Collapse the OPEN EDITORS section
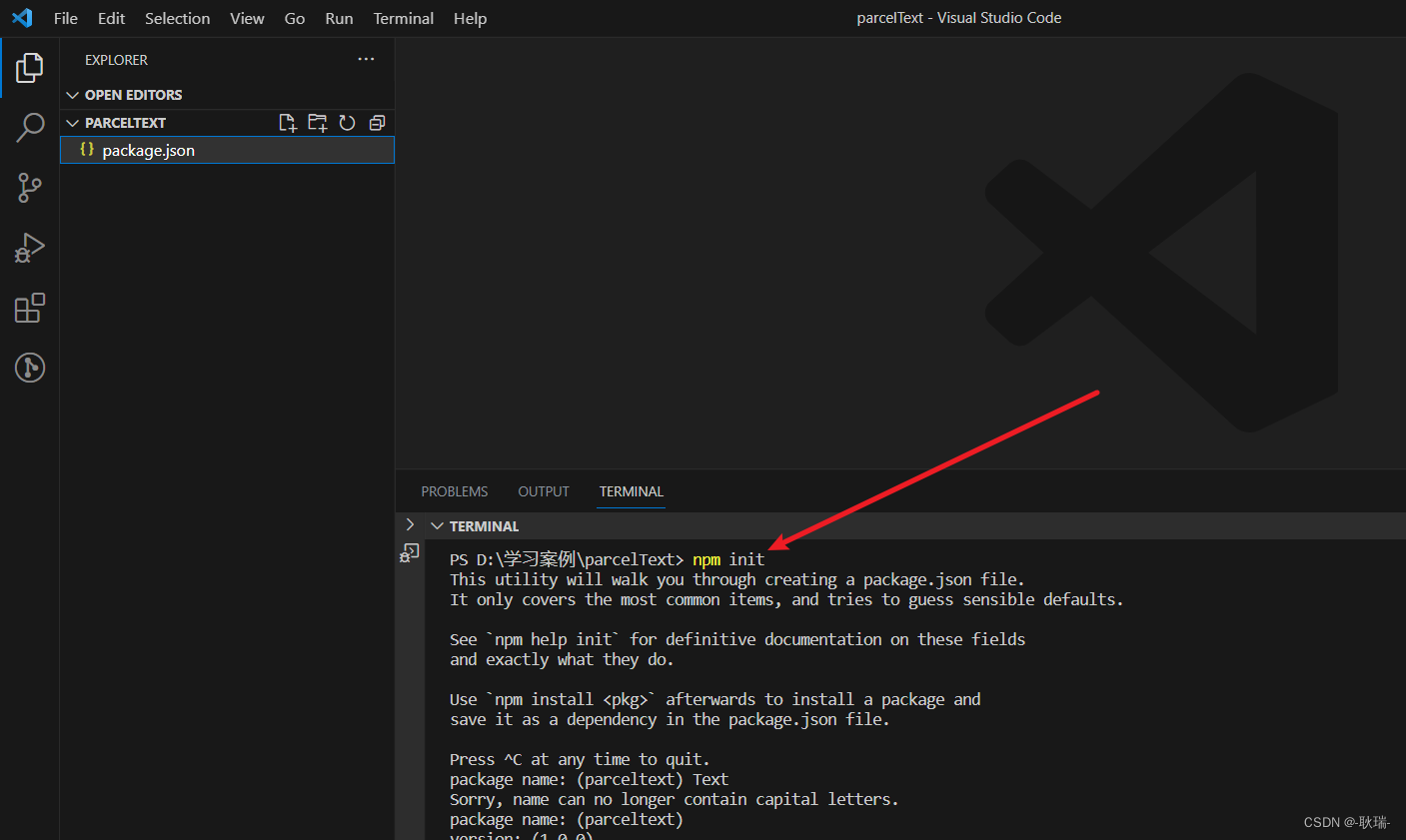The image size is (1406, 840). (x=72, y=95)
